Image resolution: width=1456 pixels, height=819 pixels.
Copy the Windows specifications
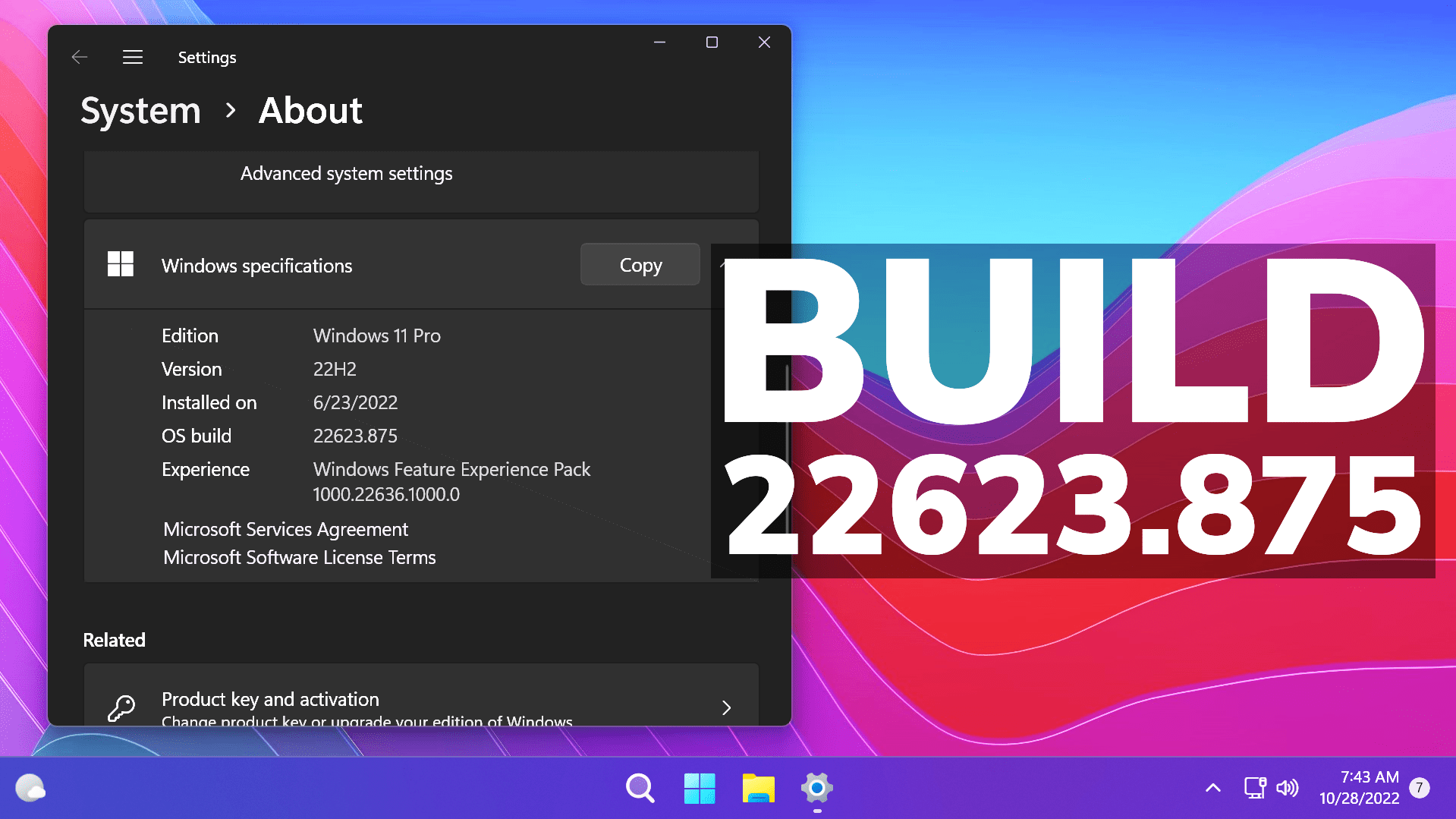(x=640, y=265)
